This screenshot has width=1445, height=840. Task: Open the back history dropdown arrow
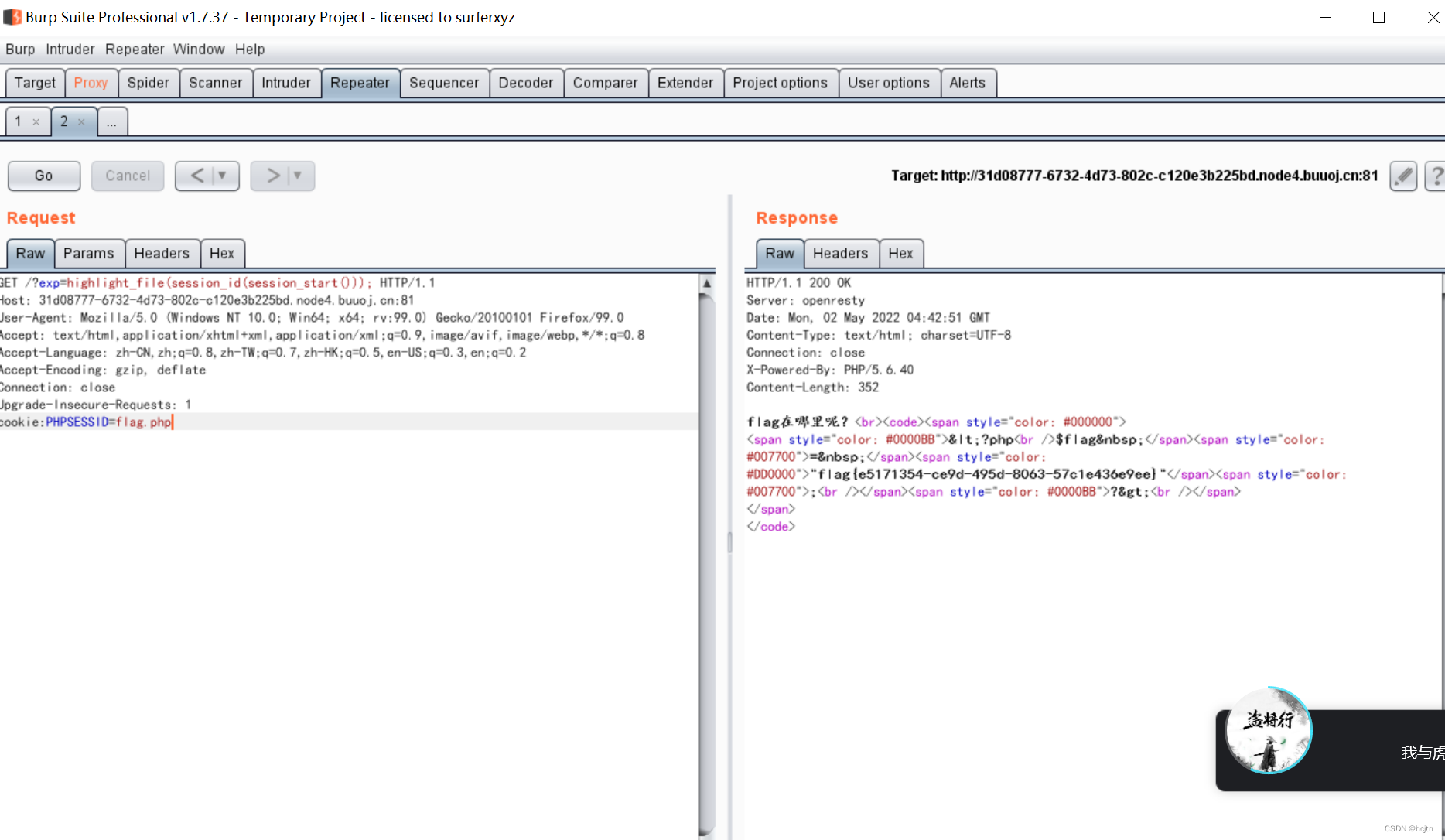pyautogui.click(x=224, y=176)
